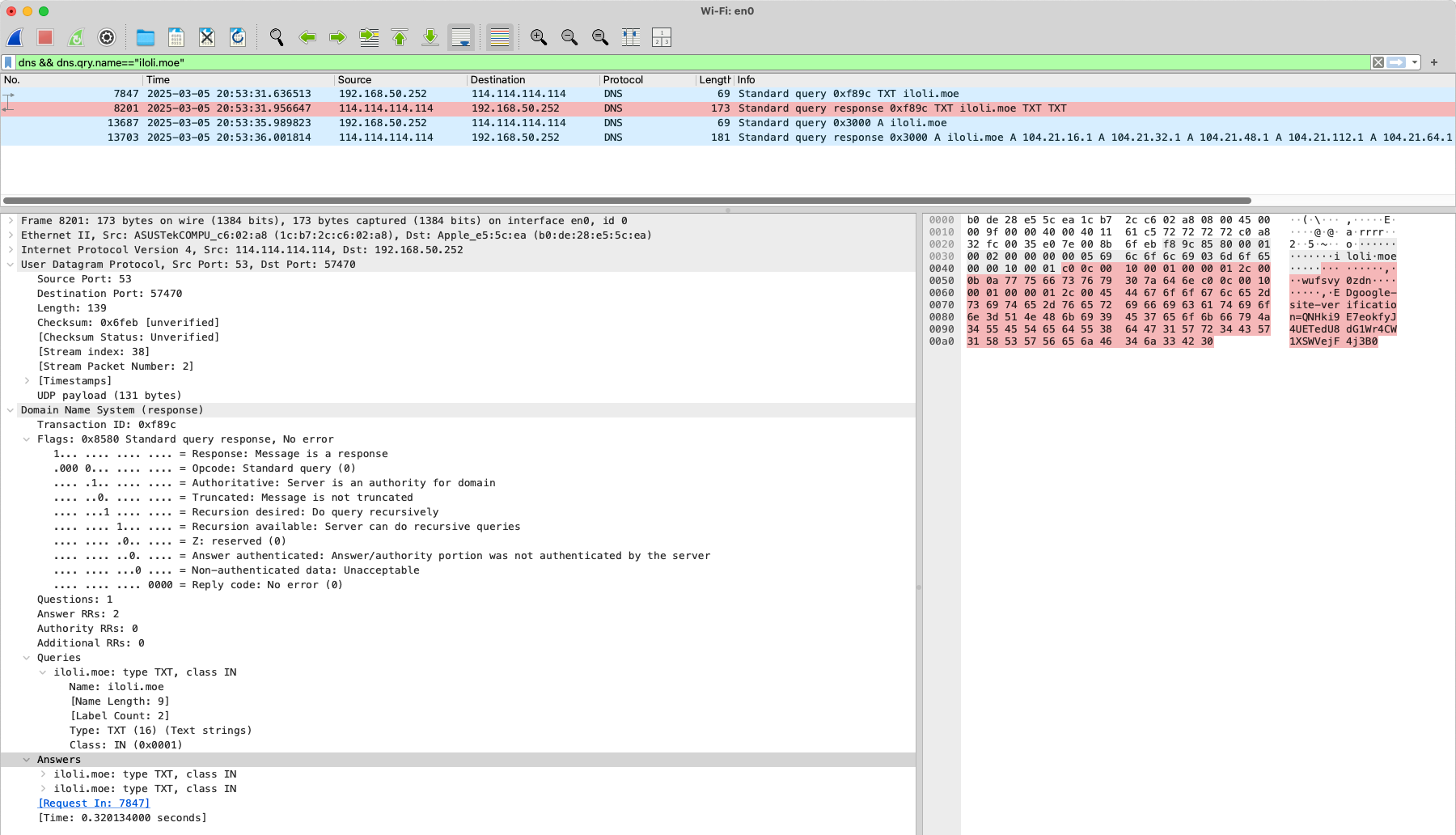Image resolution: width=1456 pixels, height=835 pixels.
Task: Toggle packet list colorization
Action: 500,37
